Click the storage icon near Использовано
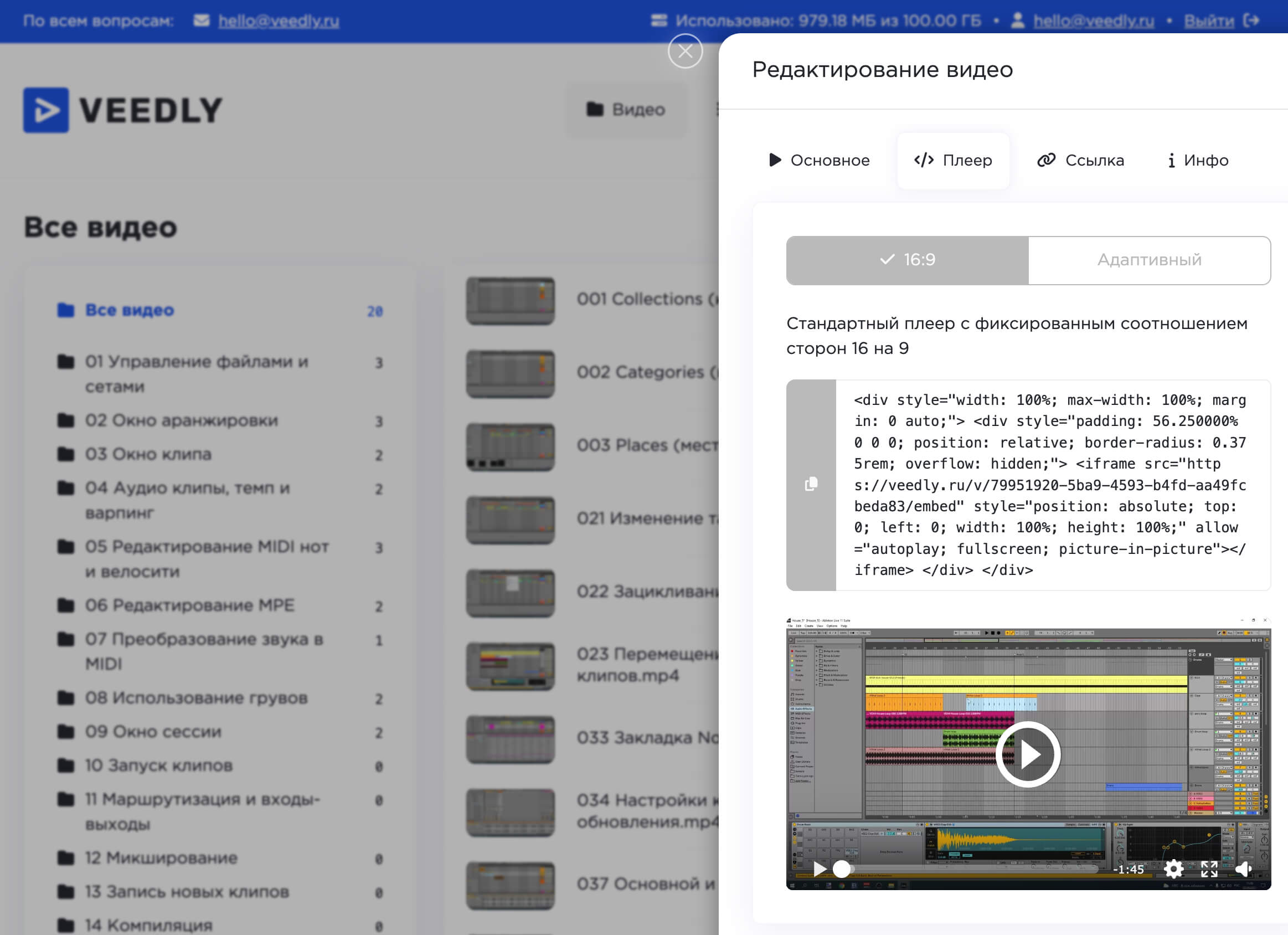Viewport: 1288px width, 935px height. coord(659,20)
